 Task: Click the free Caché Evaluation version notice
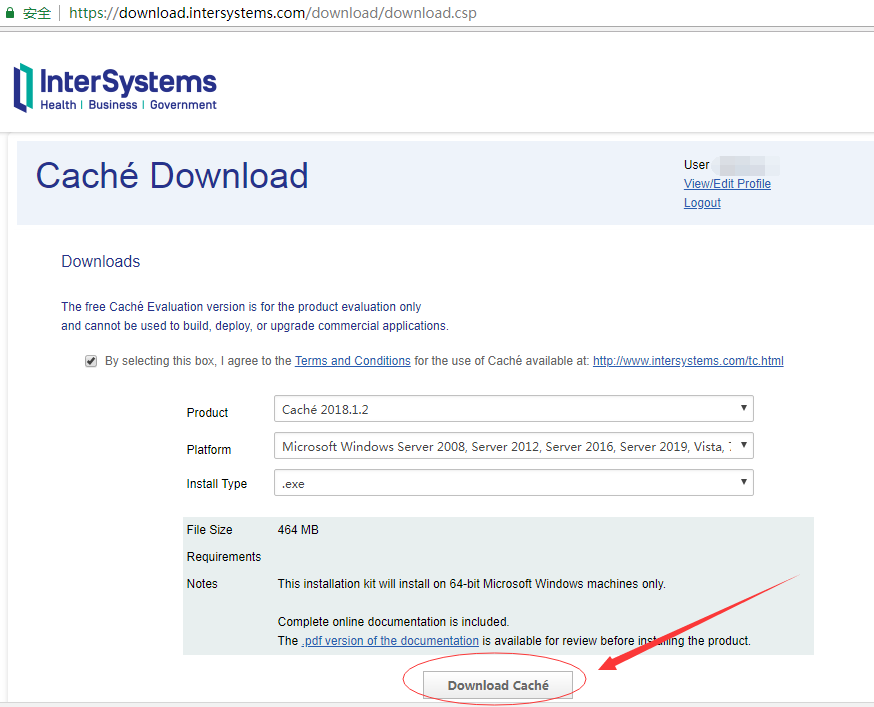tap(255, 316)
